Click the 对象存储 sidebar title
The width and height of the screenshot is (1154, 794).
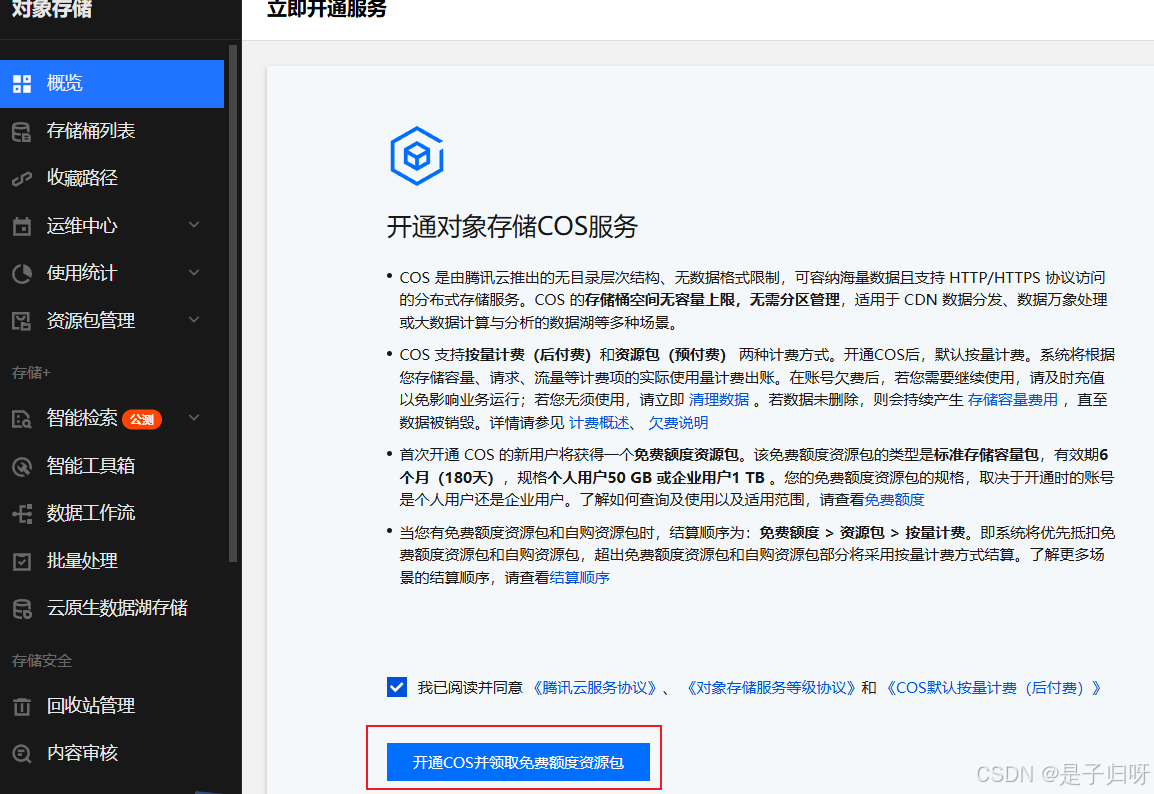pos(52,10)
